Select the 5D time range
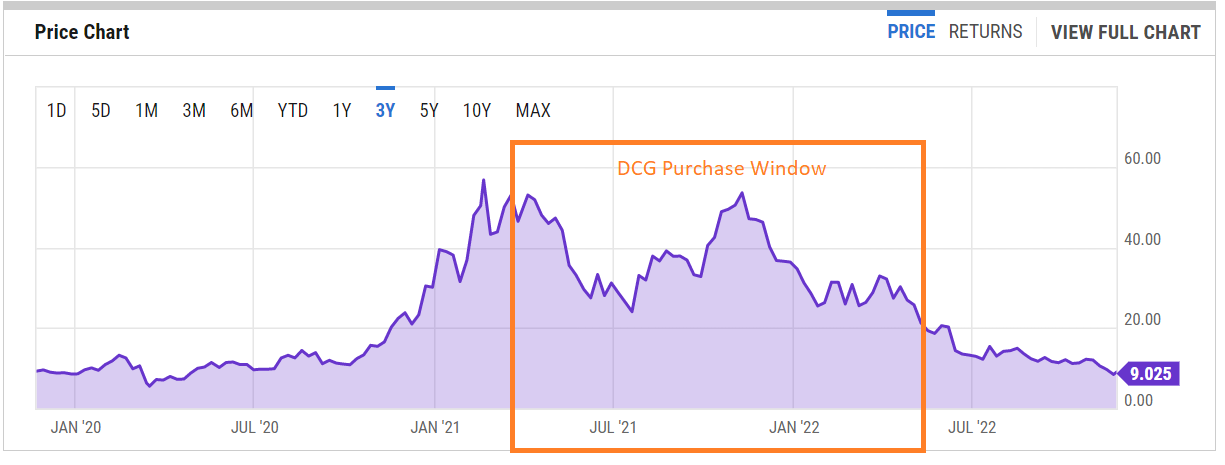The height and width of the screenshot is (465, 1225). tap(101, 110)
